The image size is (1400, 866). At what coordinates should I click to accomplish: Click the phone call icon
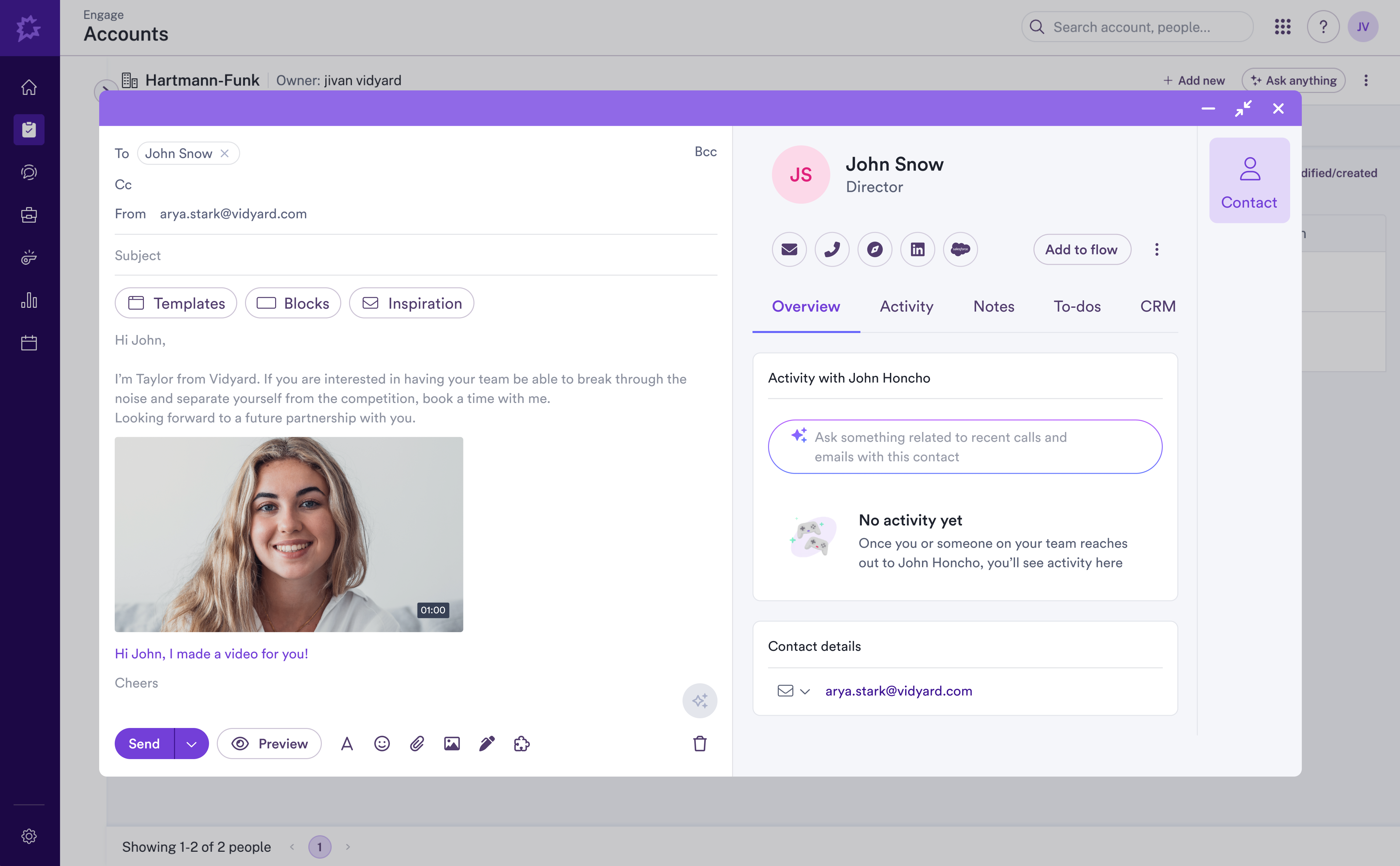pyautogui.click(x=832, y=250)
